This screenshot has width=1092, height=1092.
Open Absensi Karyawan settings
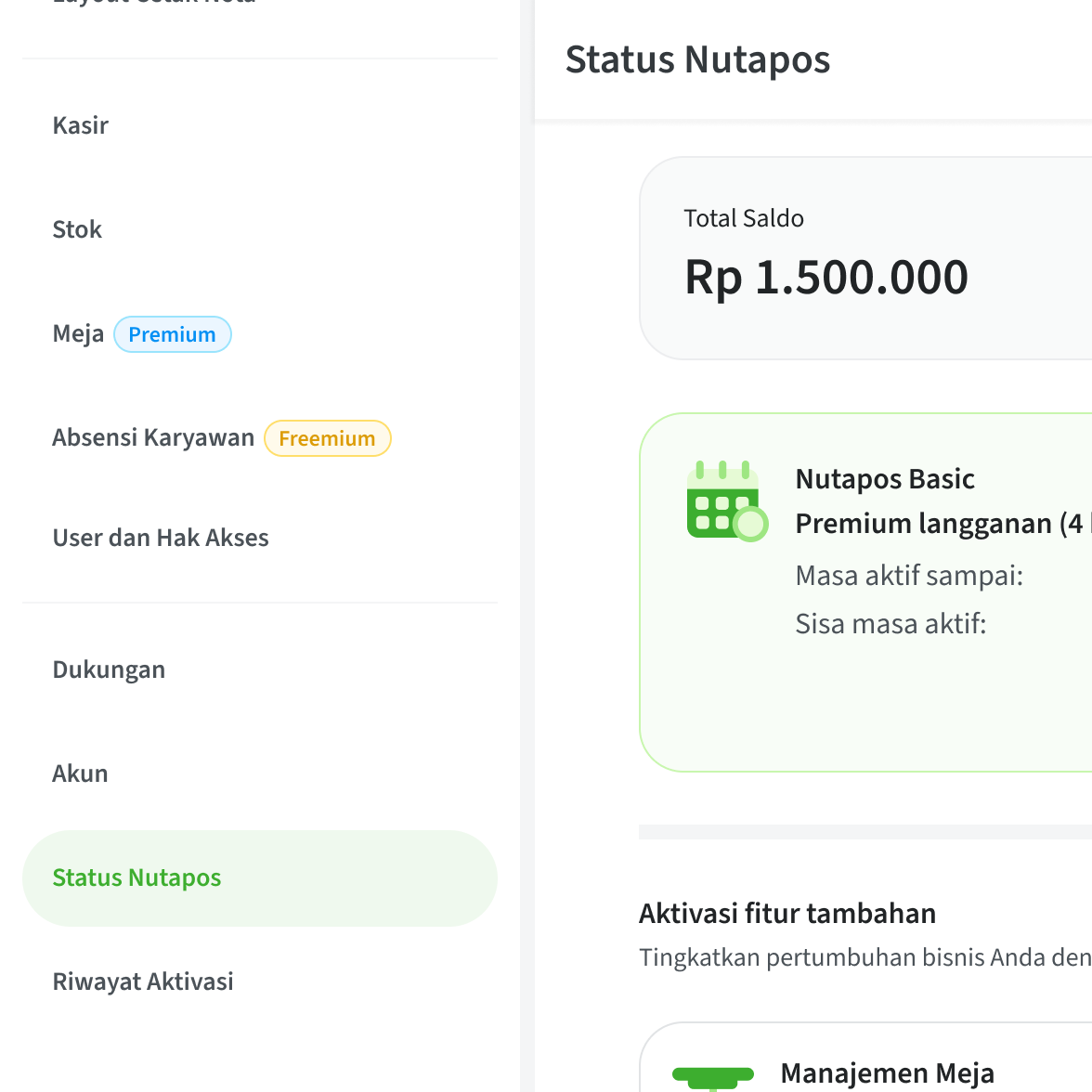click(x=153, y=436)
